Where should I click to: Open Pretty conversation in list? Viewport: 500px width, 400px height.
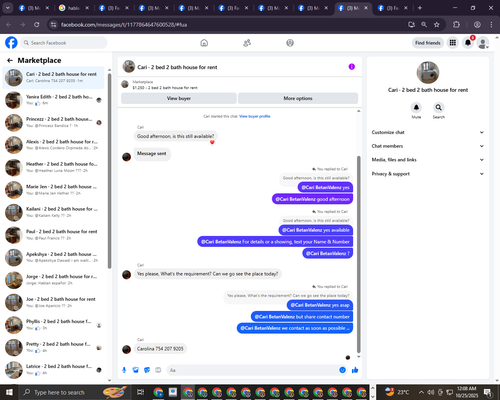54,347
